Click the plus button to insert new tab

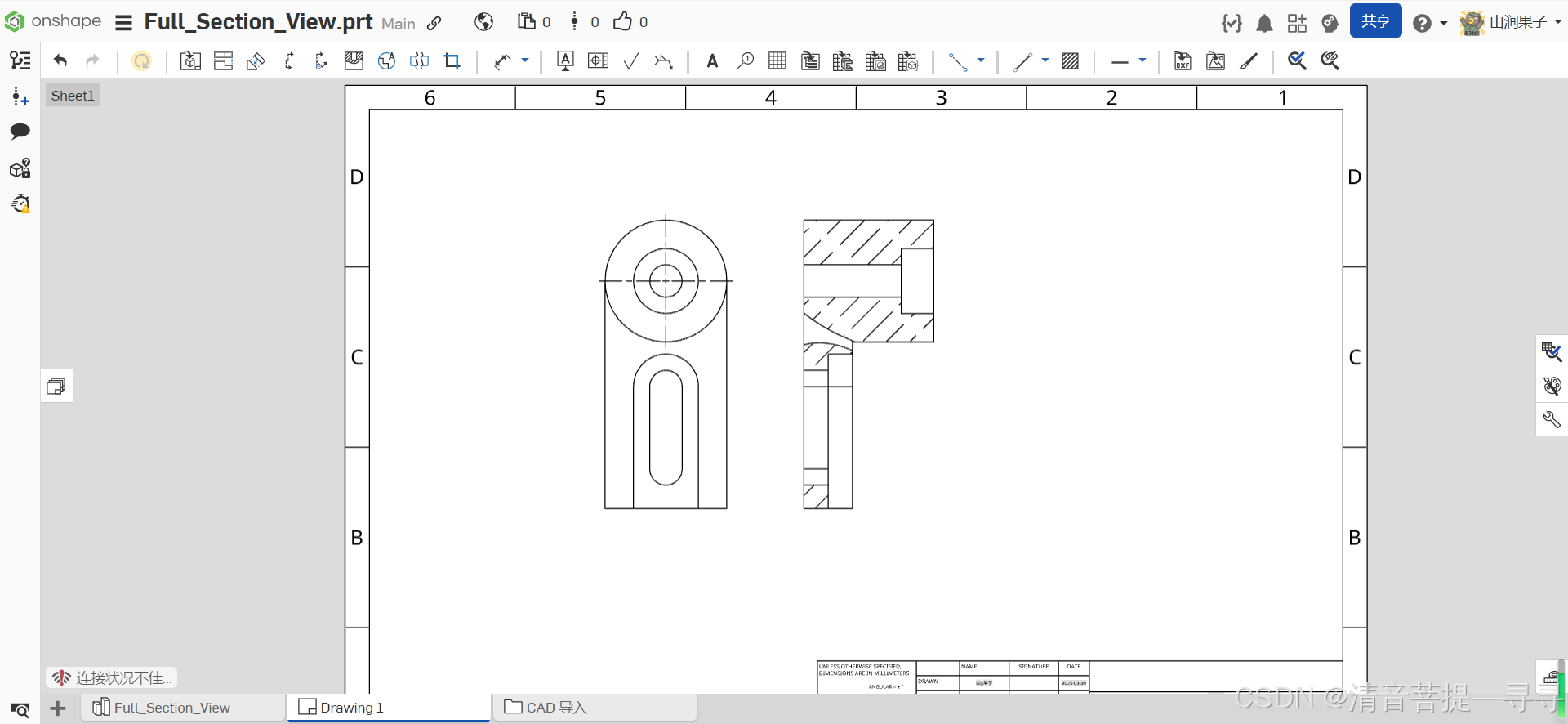pos(57,708)
